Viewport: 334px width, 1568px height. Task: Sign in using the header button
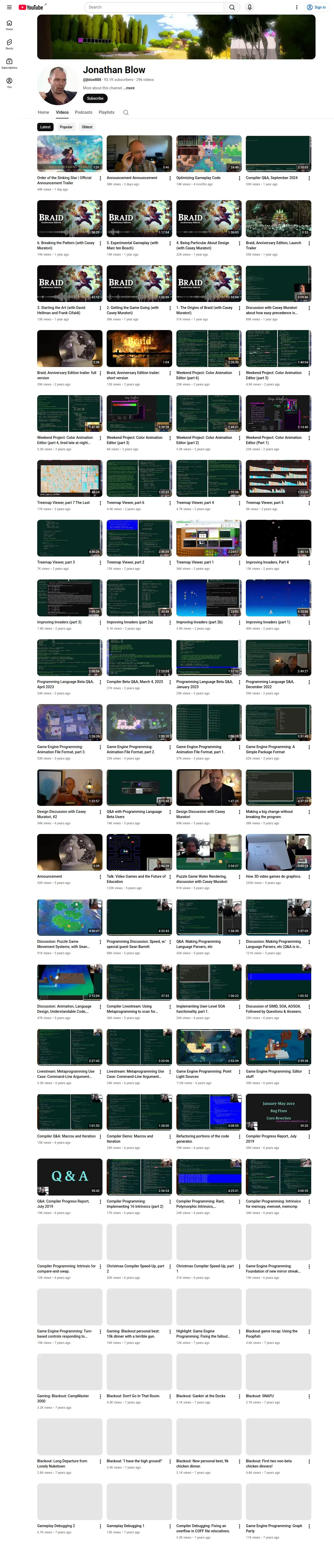(x=316, y=7)
